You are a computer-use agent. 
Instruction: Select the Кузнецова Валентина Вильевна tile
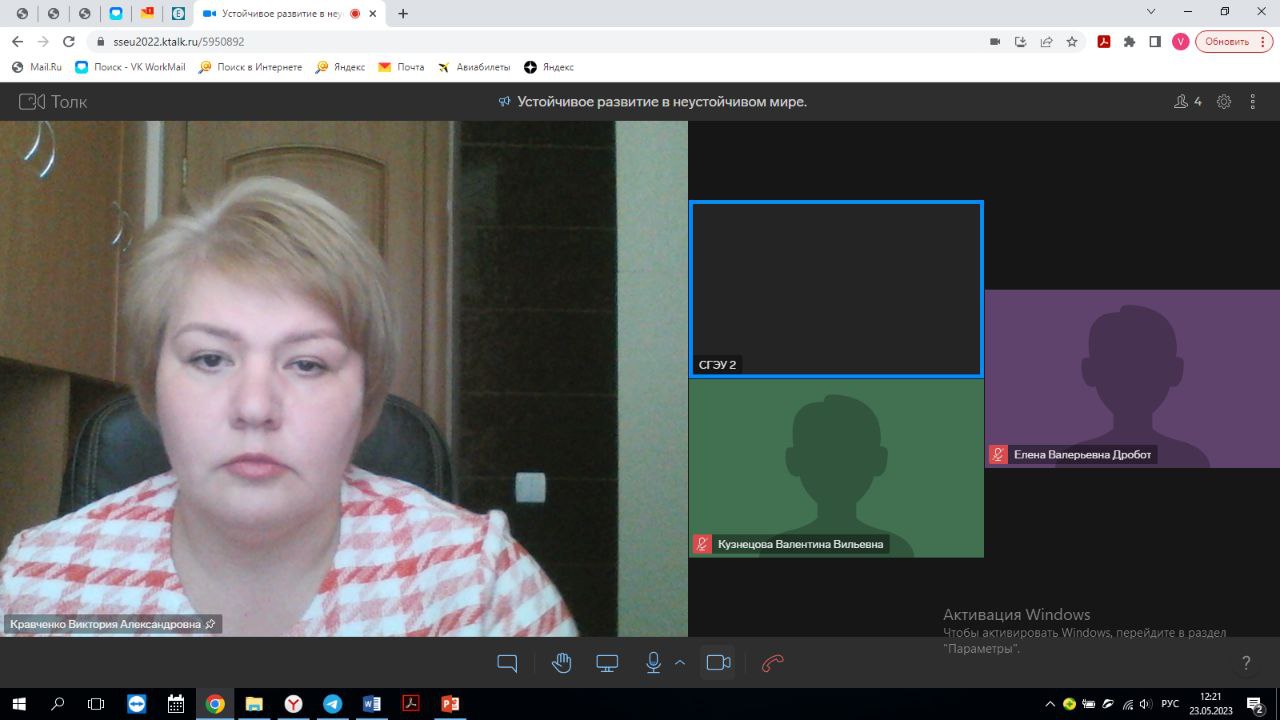pyautogui.click(x=836, y=468)
